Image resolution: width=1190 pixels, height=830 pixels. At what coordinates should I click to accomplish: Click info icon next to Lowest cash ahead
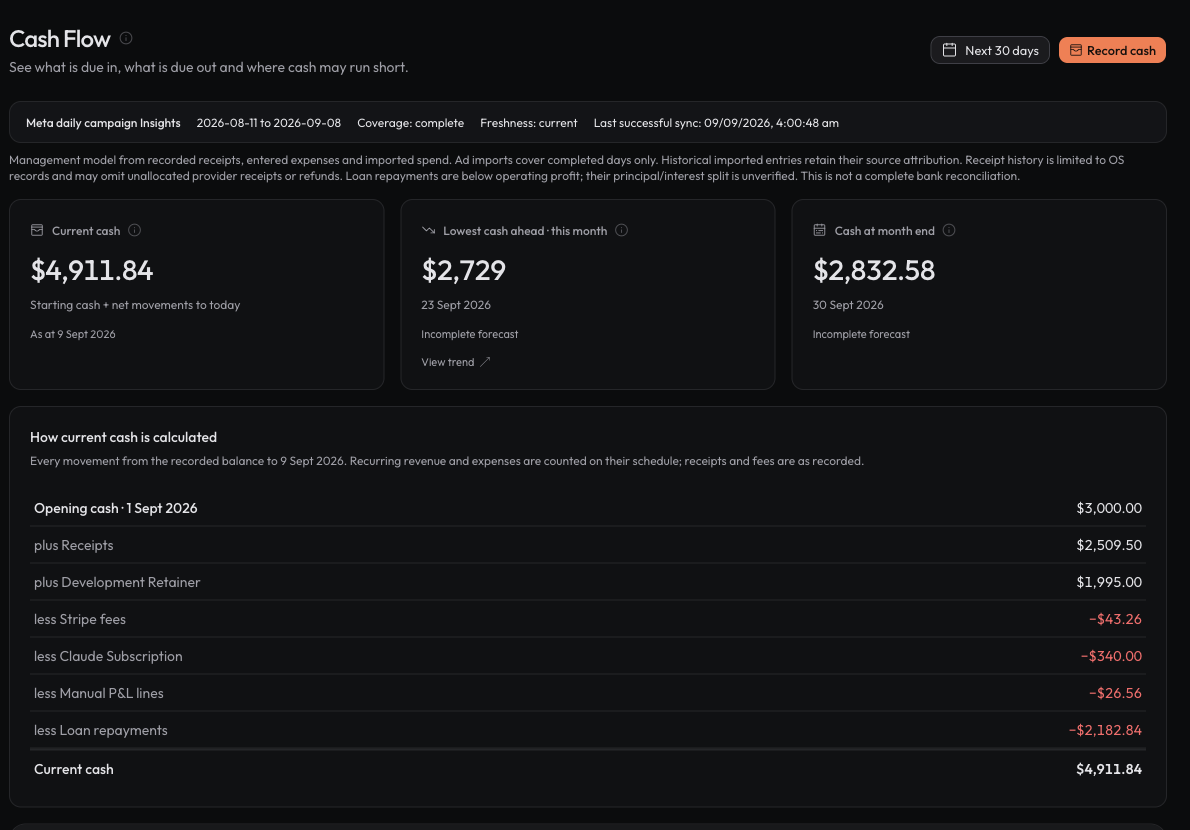pyautogui.click(x=622, y=230)
